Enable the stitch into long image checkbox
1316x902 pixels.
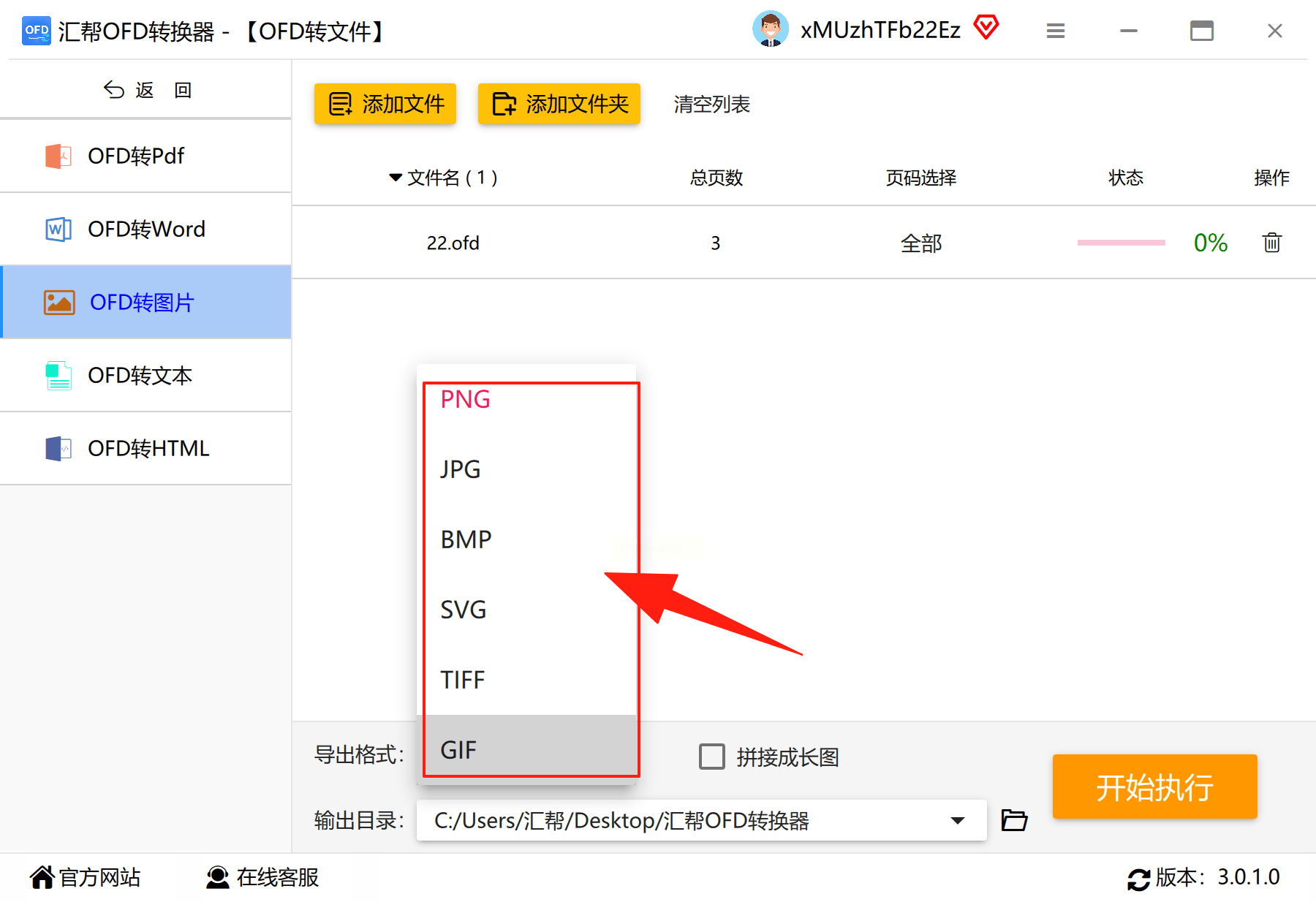coord(711,757)
